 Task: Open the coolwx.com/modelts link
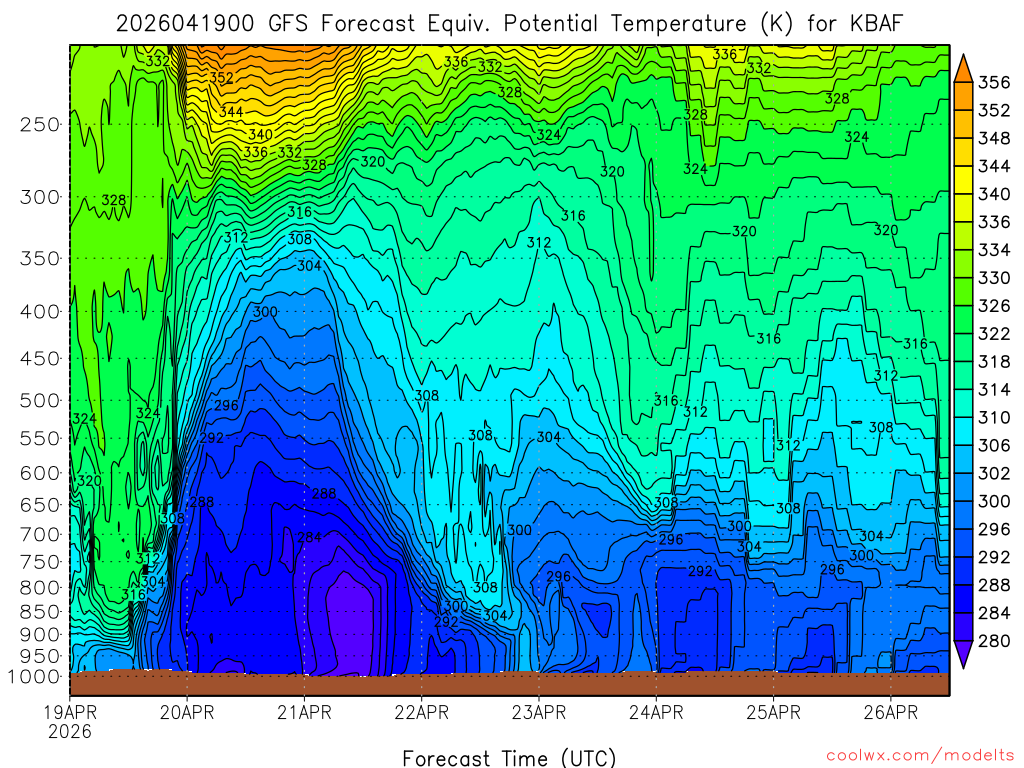point(920,755)
